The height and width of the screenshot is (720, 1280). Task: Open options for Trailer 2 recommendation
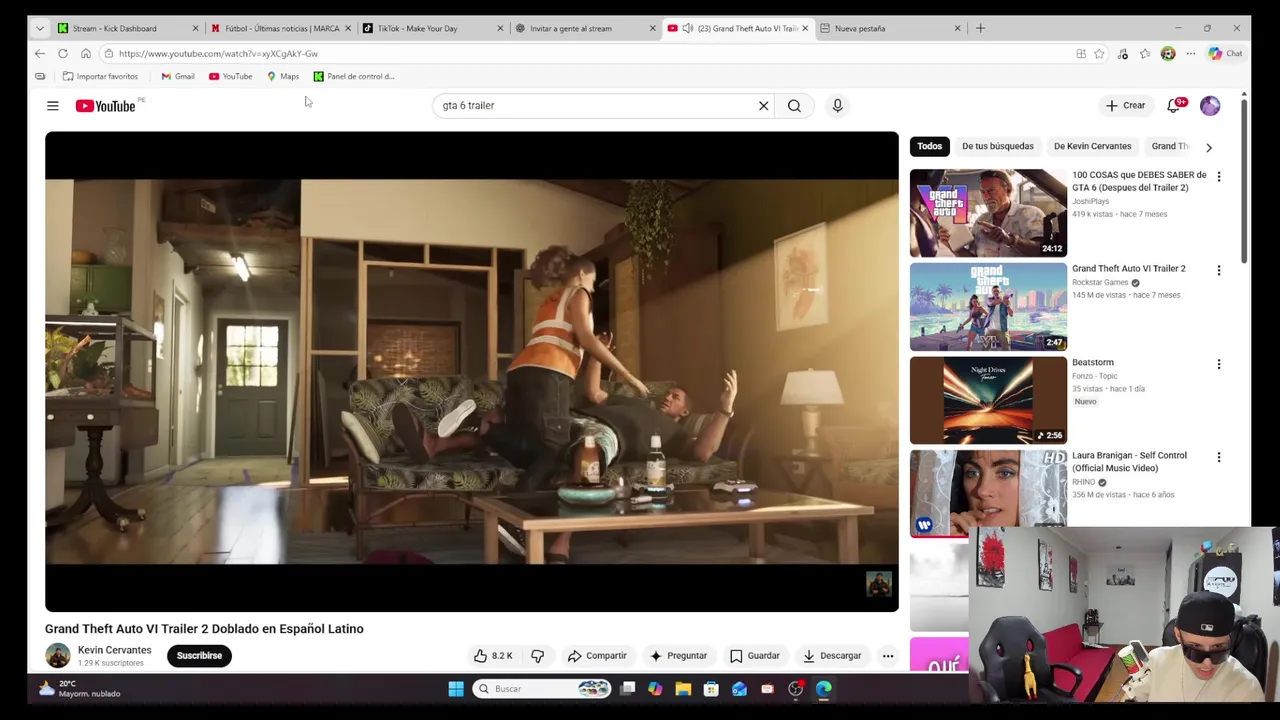click(1218, 270)
